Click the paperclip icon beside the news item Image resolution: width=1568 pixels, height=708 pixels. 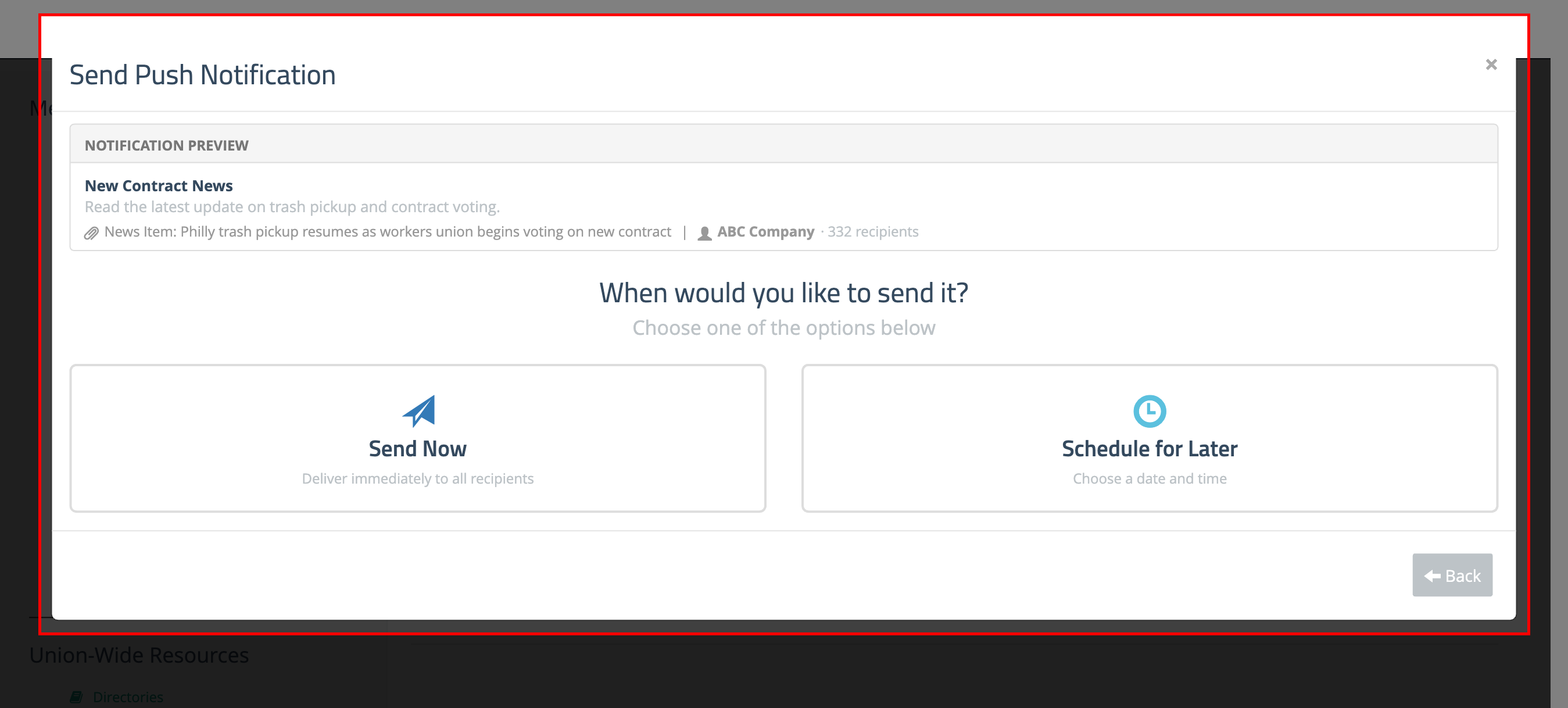(x=91, y=231)
